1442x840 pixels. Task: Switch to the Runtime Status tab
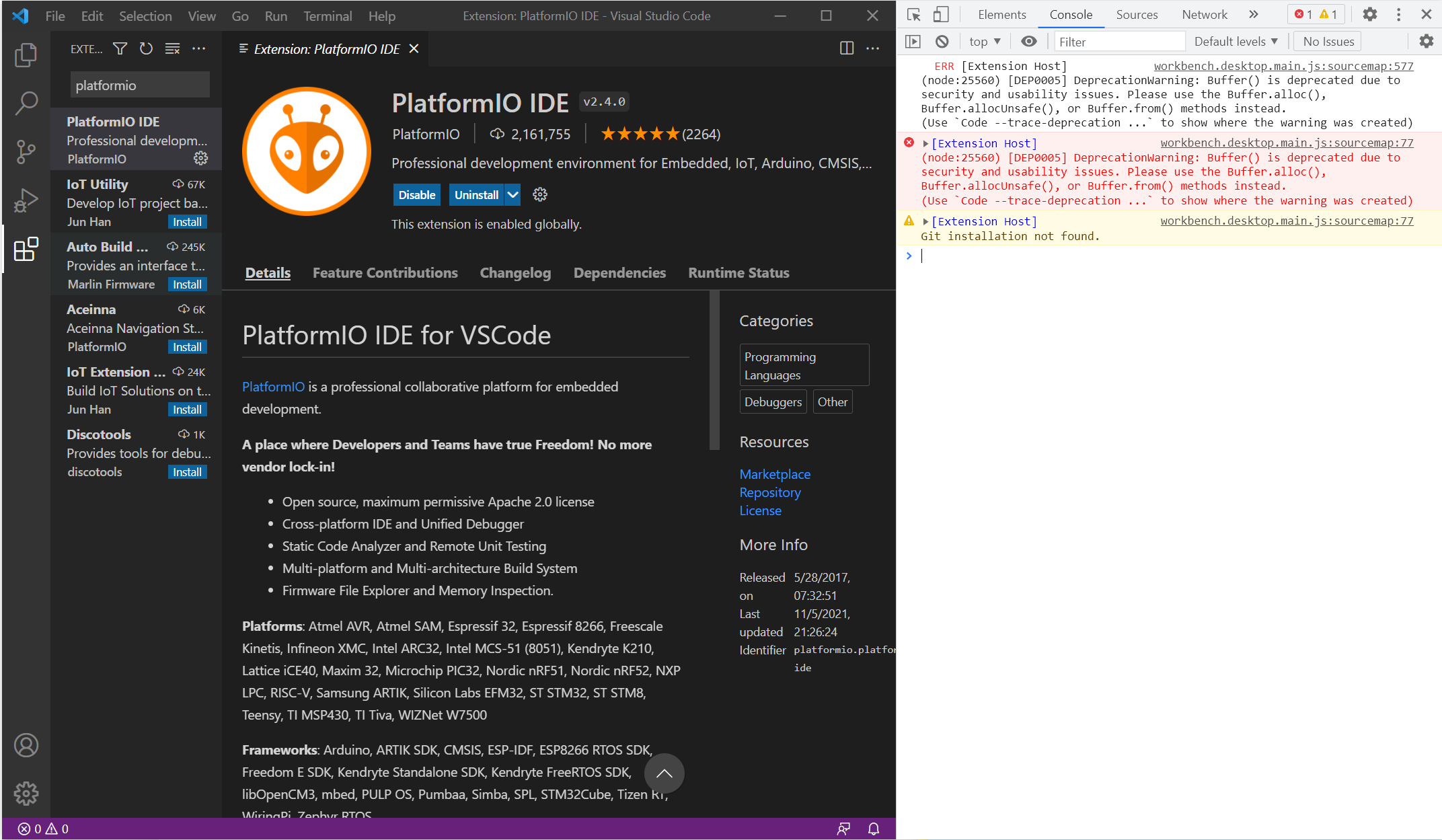pos(738,272)
